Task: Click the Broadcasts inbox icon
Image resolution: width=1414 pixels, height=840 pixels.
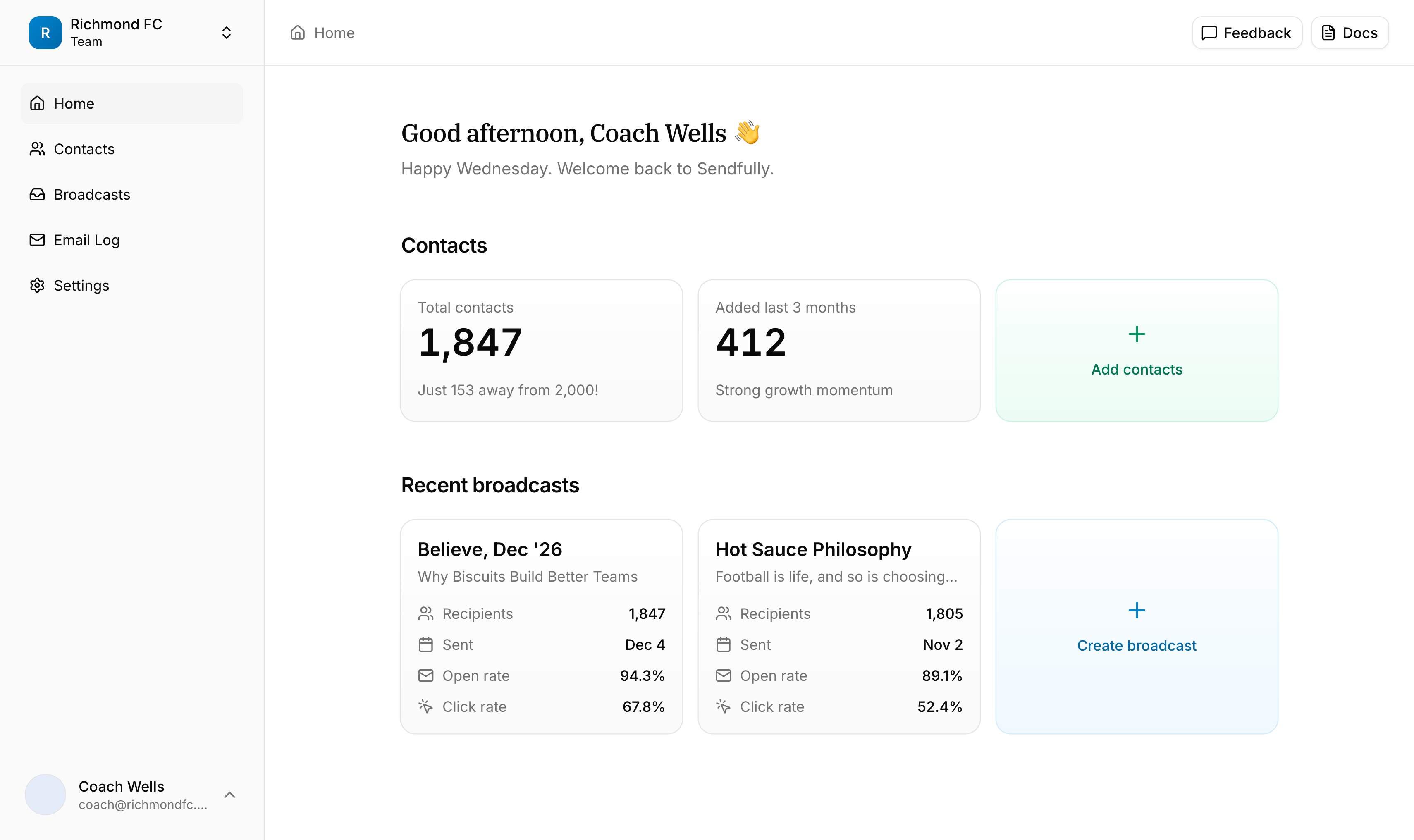Action: (37, 194)
